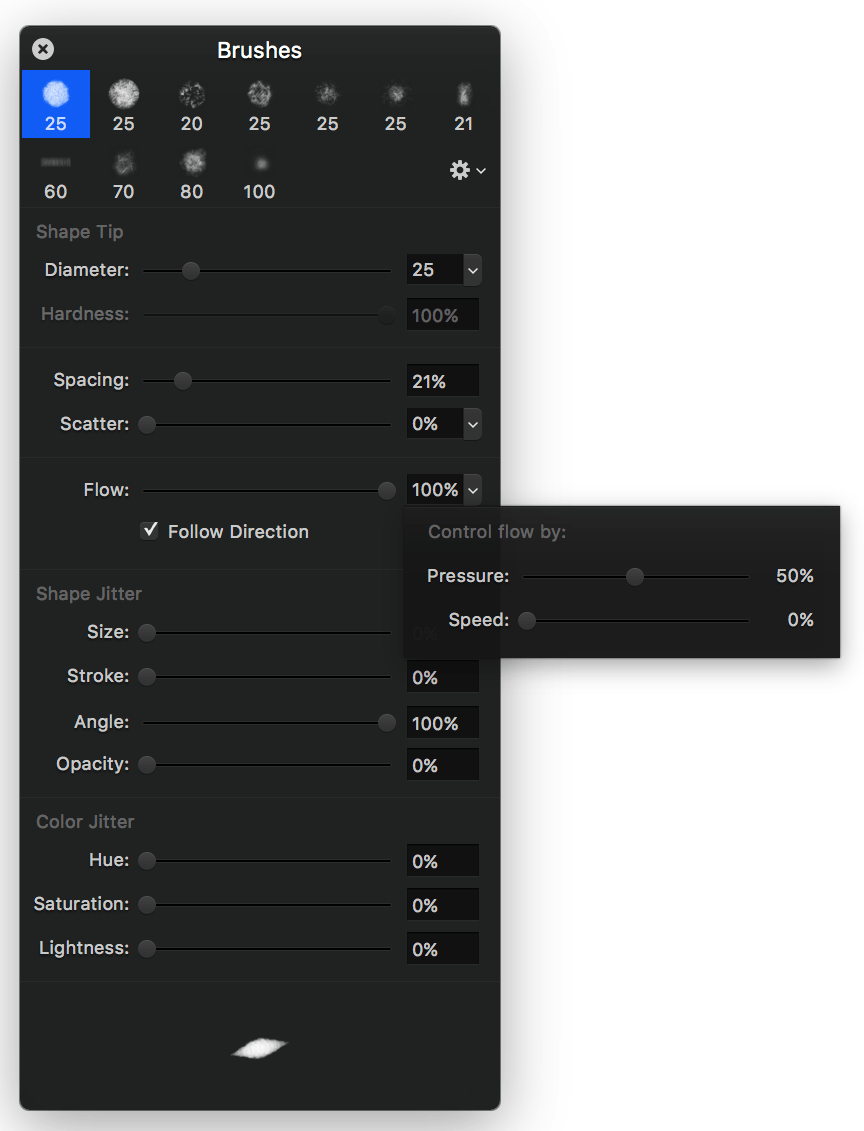This screenshot has height=1131, width=864.
Task: Collapse the Flow control dropdown
Action: pyautogui.click(x=472, y=490)
